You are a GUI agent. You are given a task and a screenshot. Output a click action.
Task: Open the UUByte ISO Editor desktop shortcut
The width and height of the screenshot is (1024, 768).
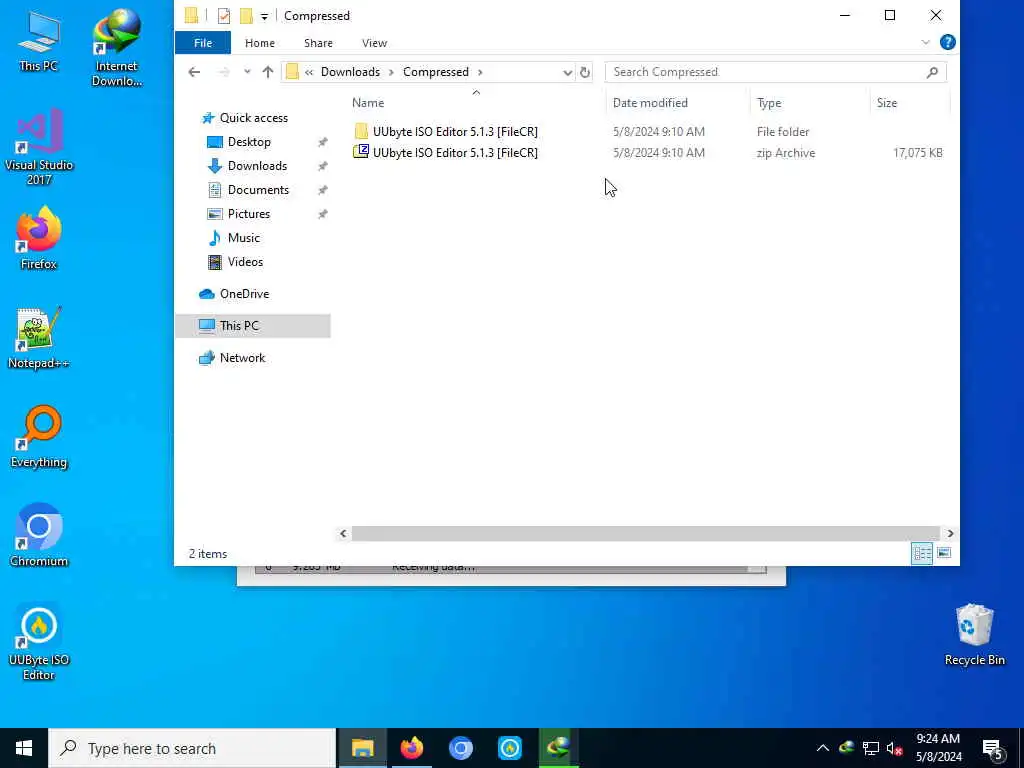click(x=39, y=642)
